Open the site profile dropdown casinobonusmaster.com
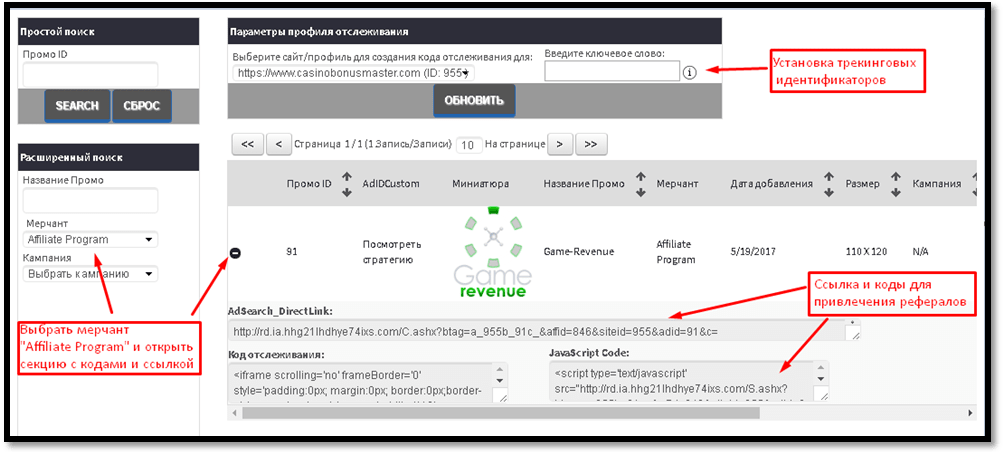The height and width of the screenshot is (452, 1003). point(353,73)
